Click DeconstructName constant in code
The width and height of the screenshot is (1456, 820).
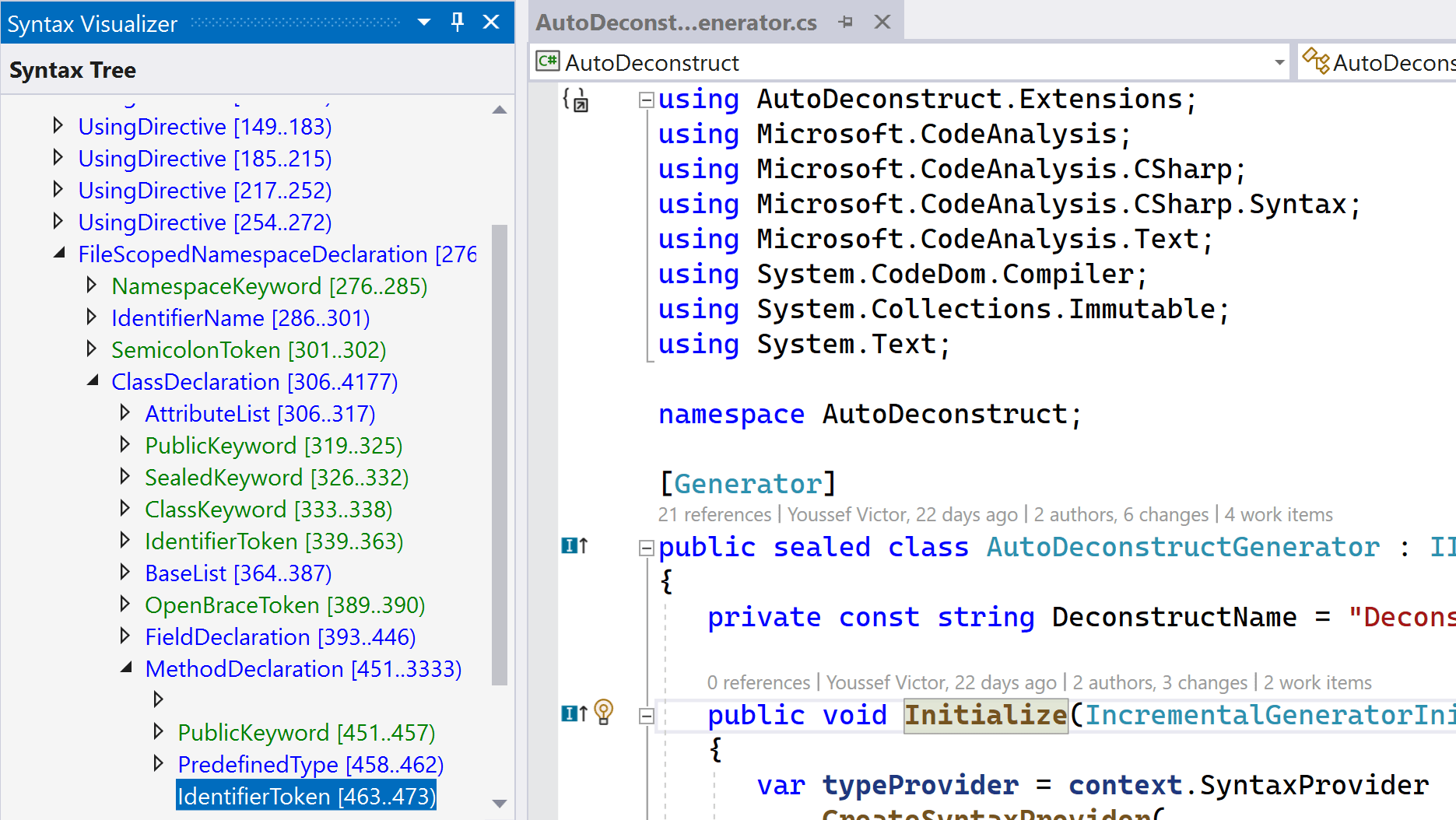point(1174,617)
